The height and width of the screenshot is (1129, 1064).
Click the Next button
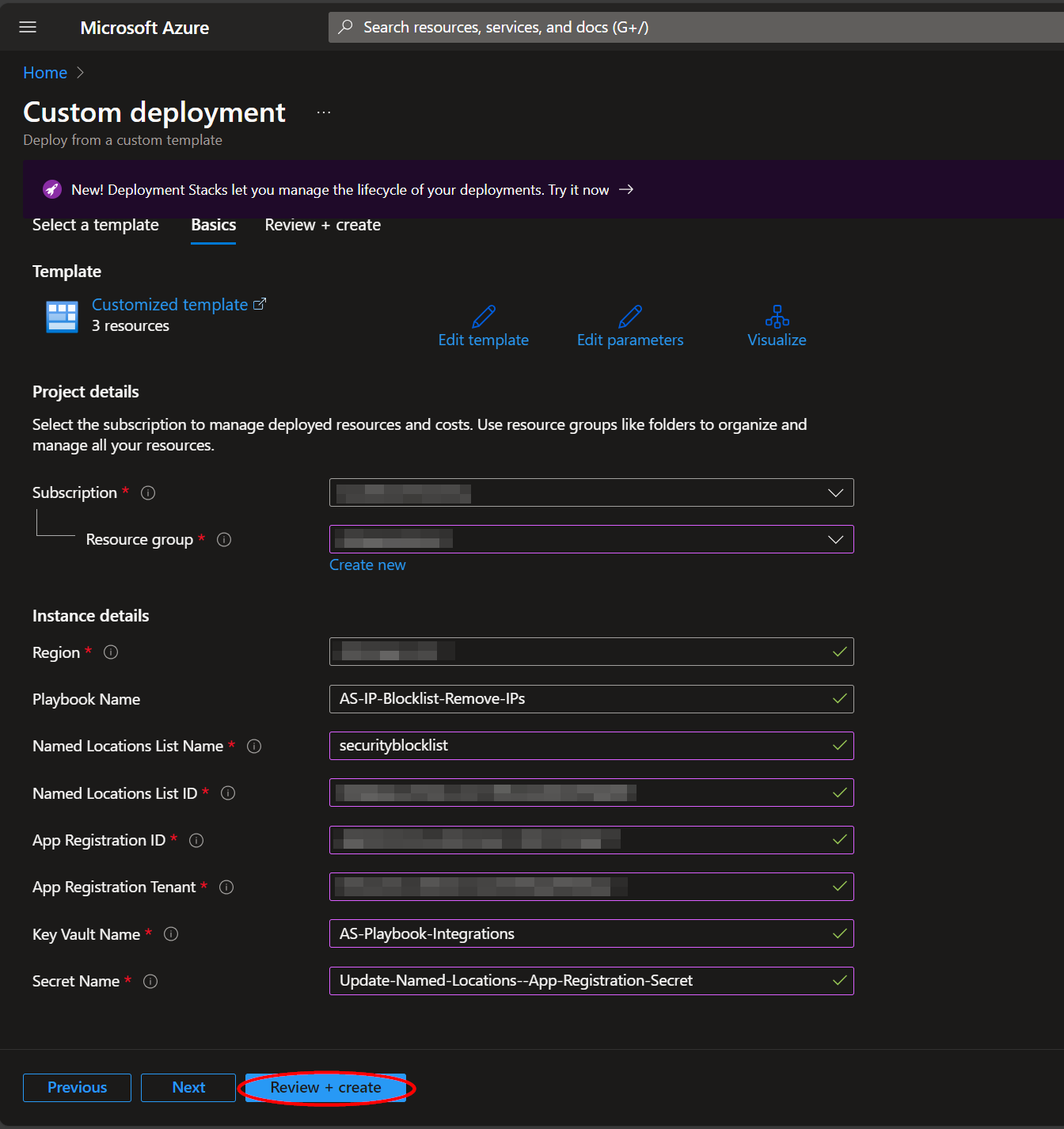[188, 1088]
